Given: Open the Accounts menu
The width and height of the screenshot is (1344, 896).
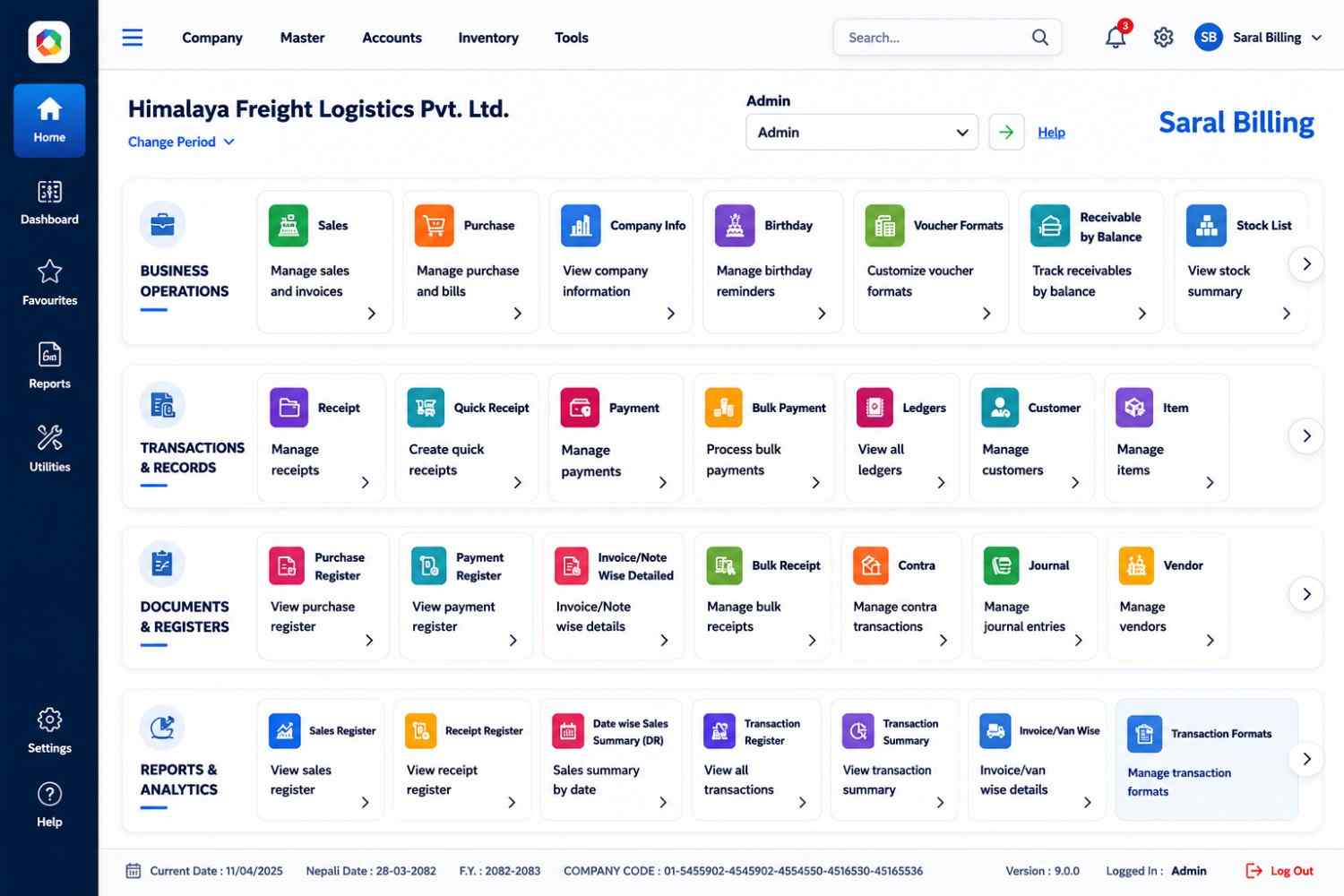Looking at the screenshot, I should [392, 38].
